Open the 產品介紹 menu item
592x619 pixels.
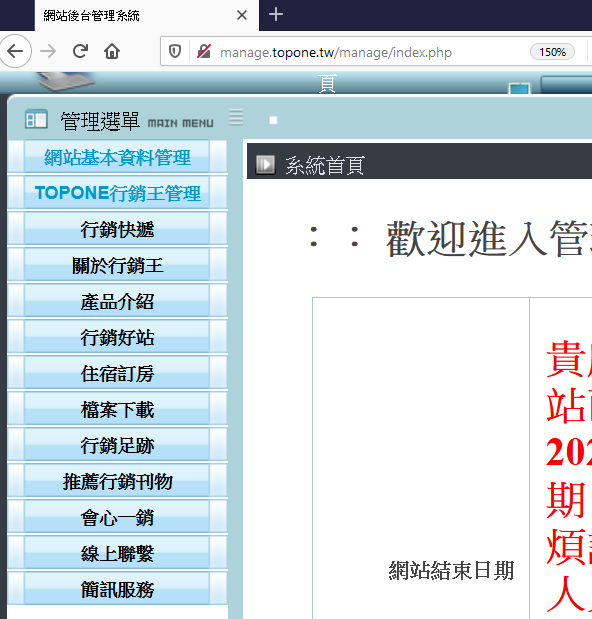coord(117,301)
